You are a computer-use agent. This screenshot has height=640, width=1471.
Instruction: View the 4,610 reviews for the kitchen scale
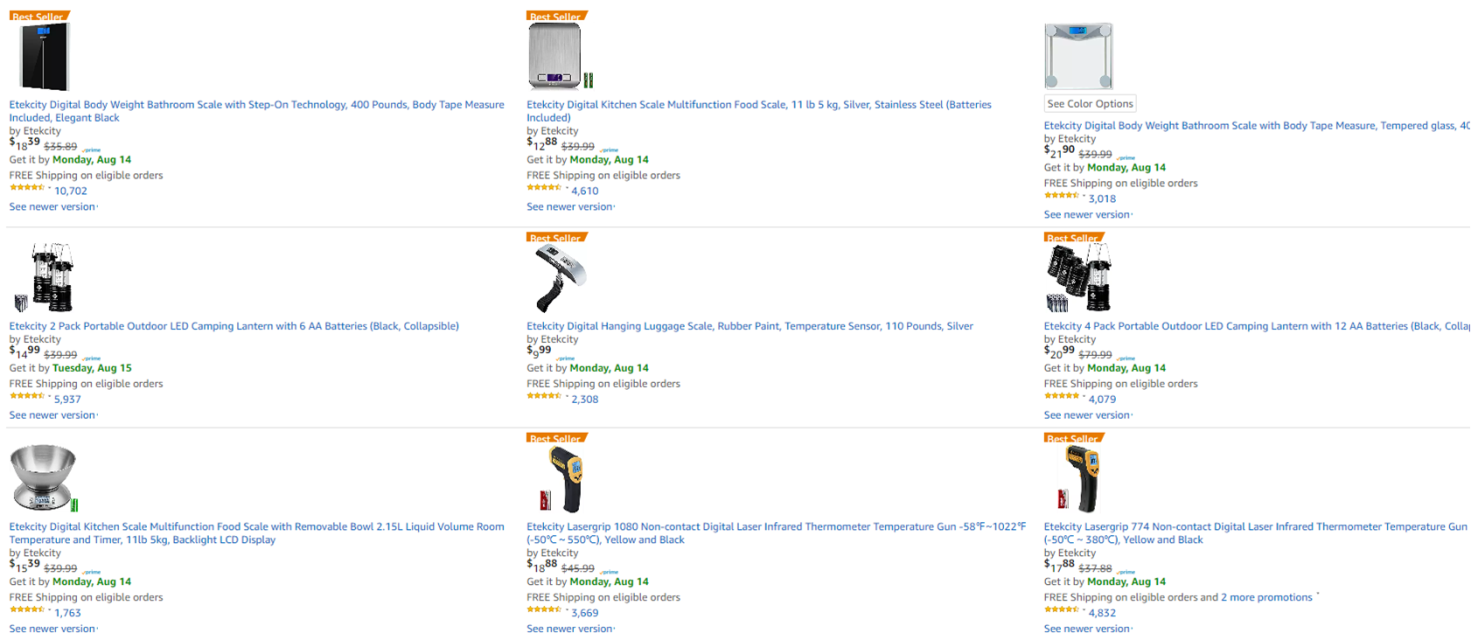coord(585,191)
